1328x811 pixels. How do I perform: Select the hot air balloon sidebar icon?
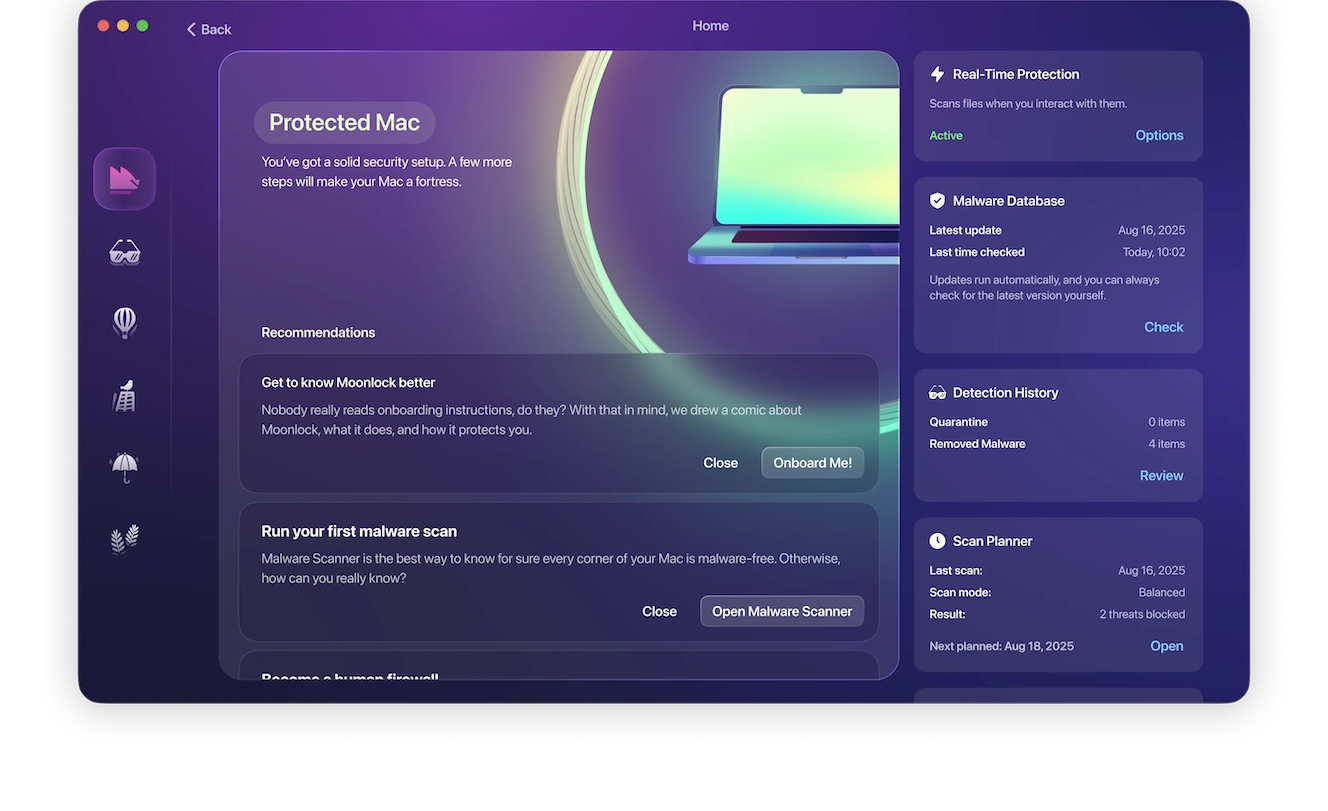point(124,322)
